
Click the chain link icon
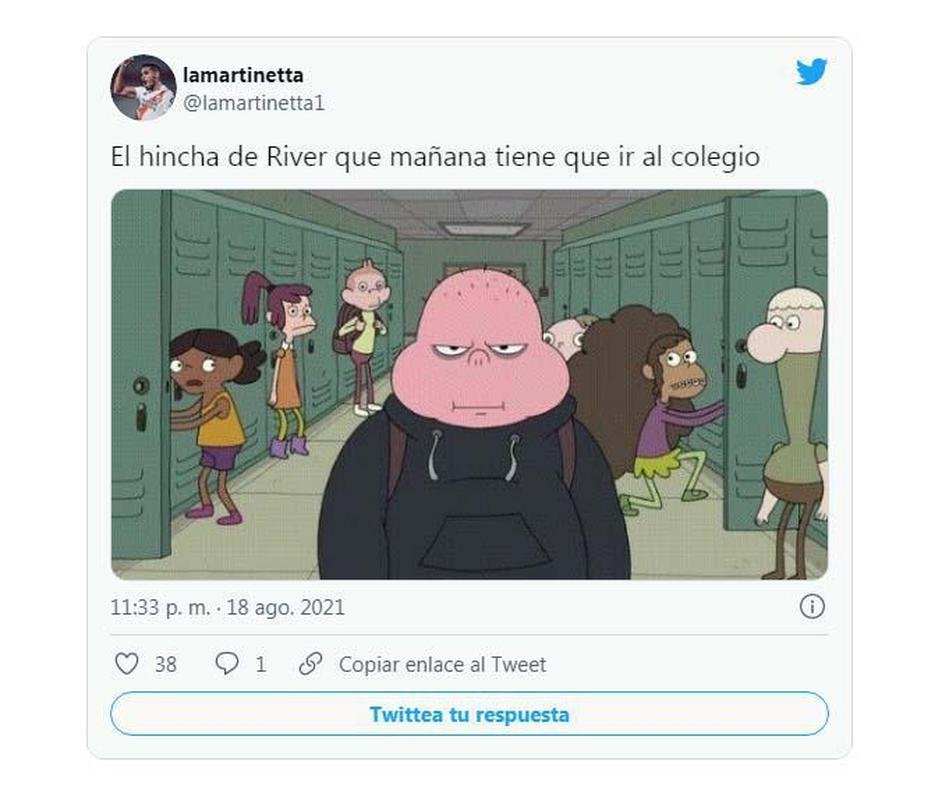tap(310, 664)
